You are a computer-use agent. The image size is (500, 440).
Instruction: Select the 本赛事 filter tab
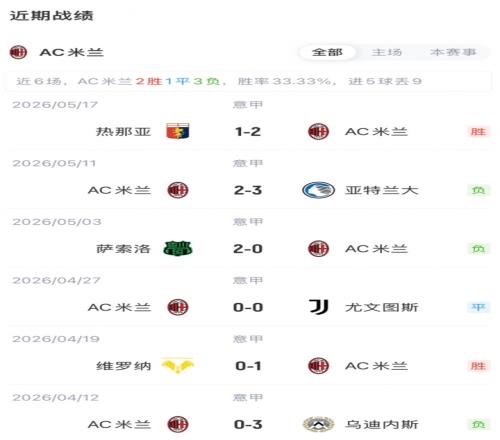453,52
